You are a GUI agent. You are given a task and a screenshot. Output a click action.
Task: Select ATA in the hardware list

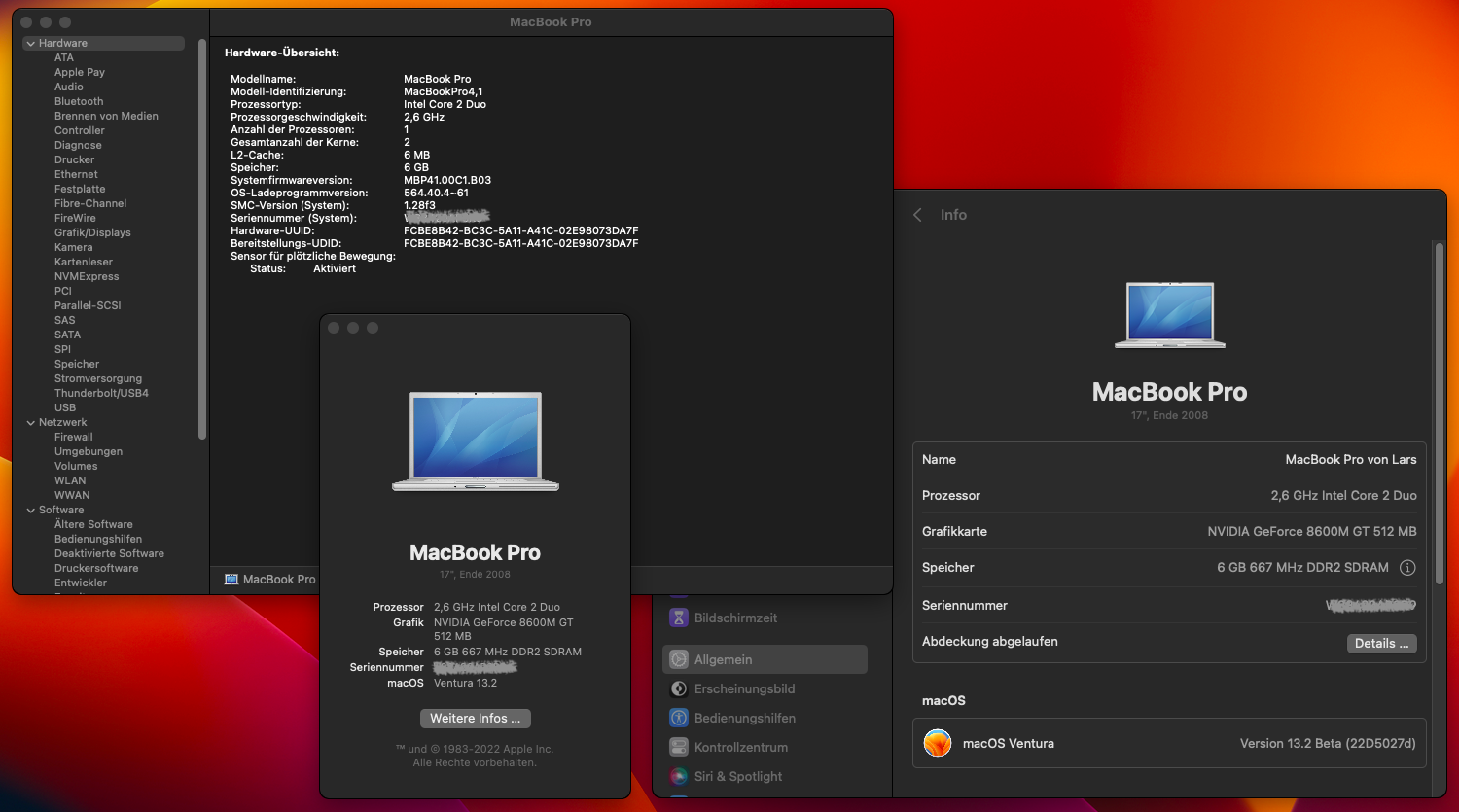tap(64, 57)
